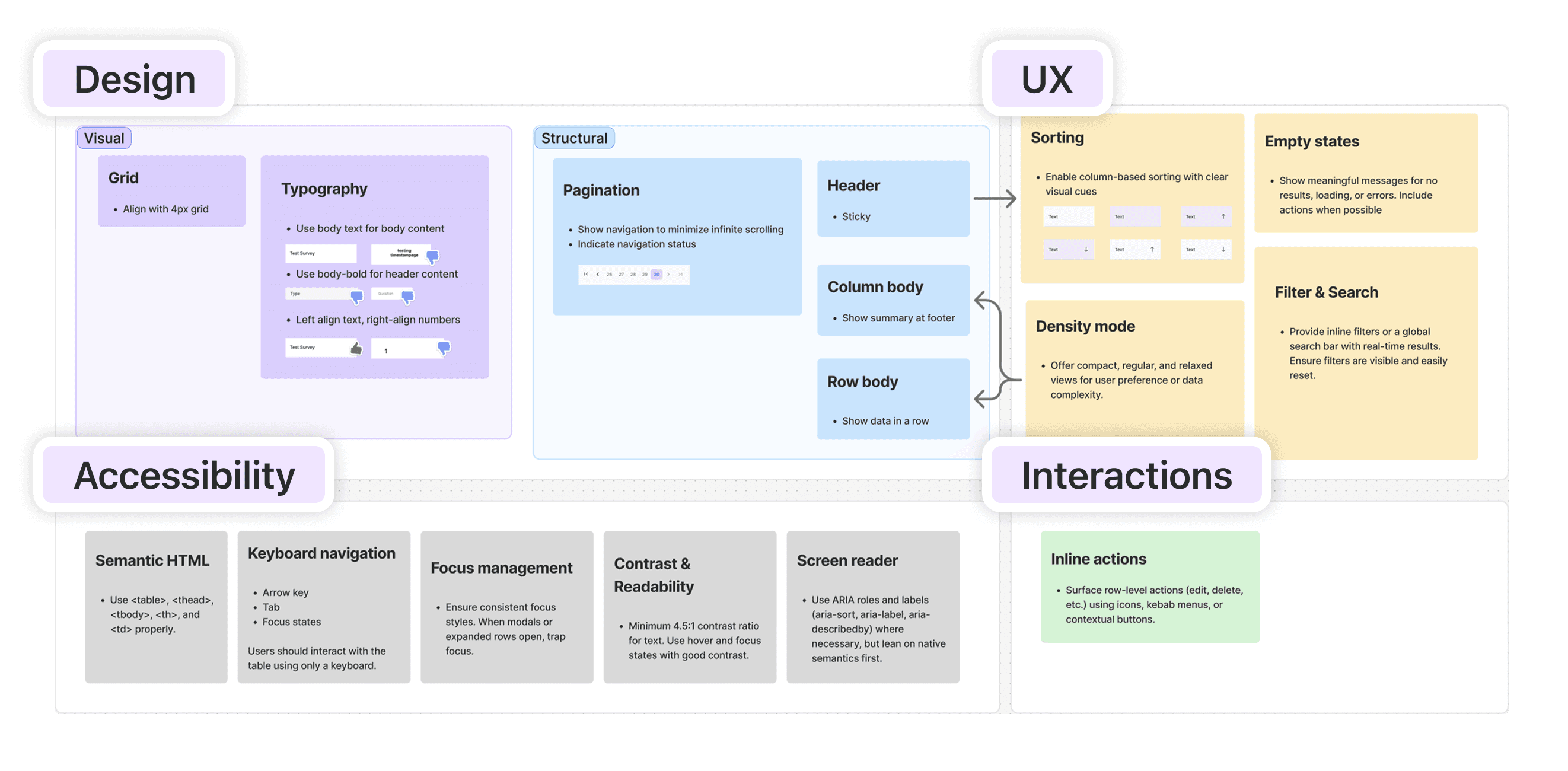Select highlighted page 30 in pagination sample
Image resolution: width=1568 pixels, height=771 pixels.
click(x=656, y=275)
